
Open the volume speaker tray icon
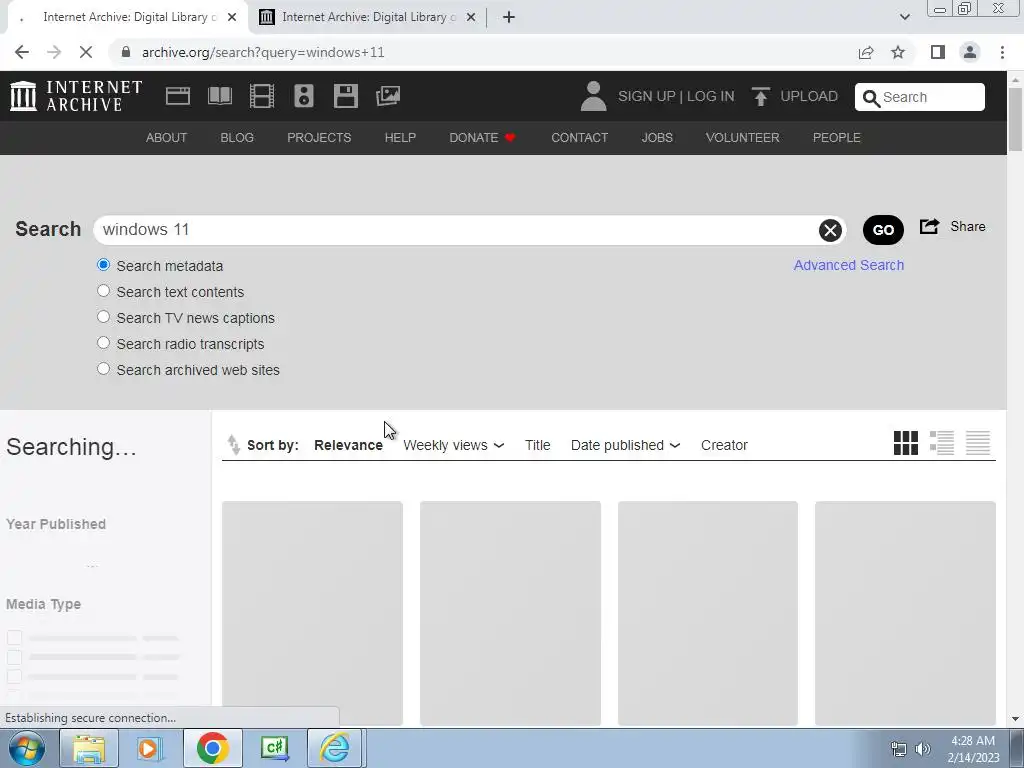923,749
